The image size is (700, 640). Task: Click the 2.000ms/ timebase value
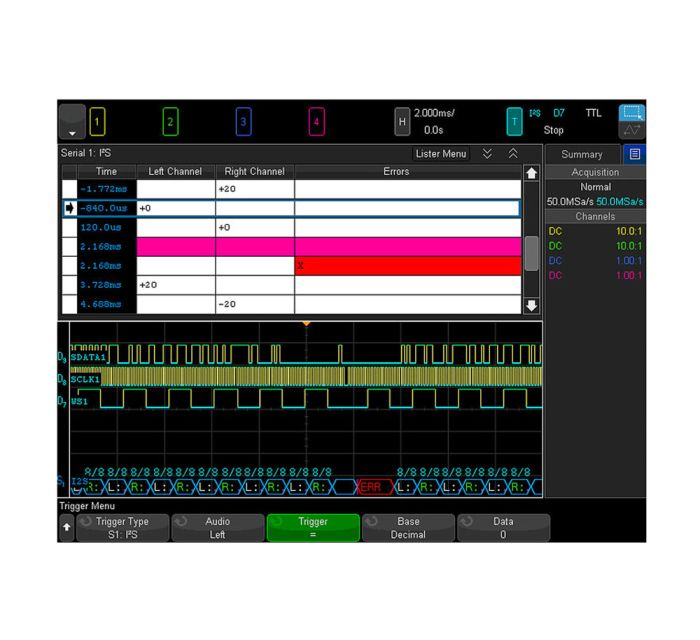(433, 113)
